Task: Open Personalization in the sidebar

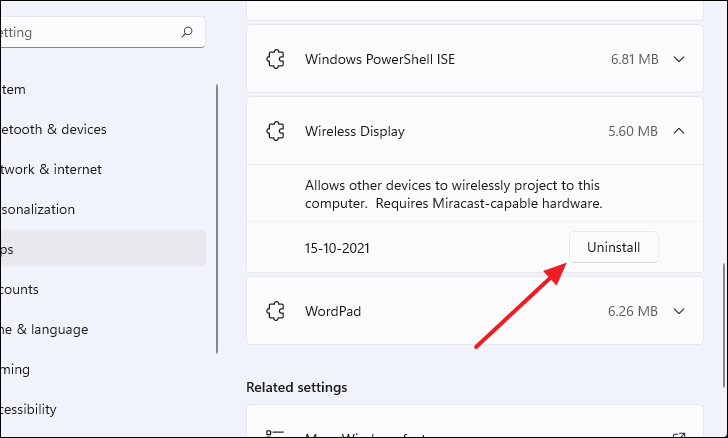Action: pyautogui.click(x=40, y=209)
